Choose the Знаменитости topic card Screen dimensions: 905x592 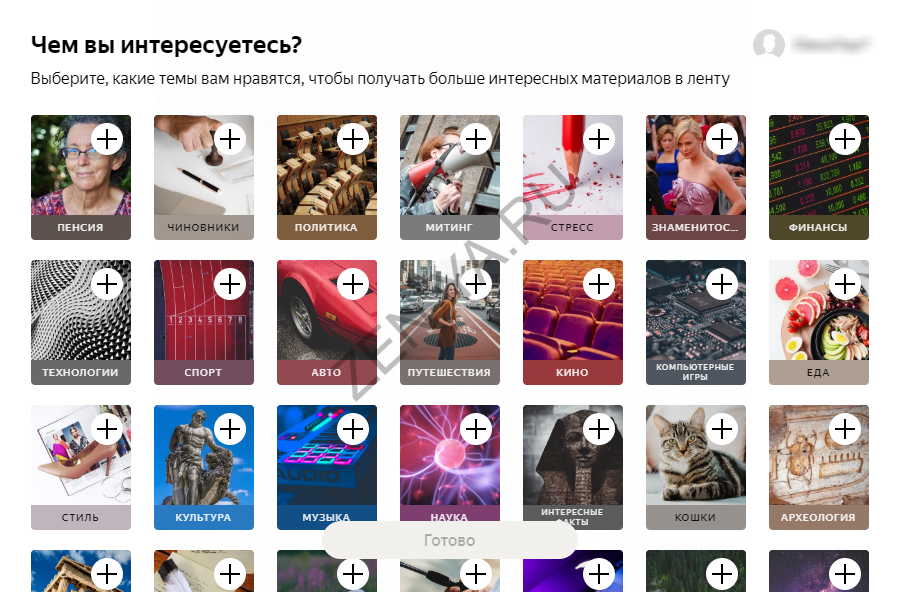coord(695,177)
